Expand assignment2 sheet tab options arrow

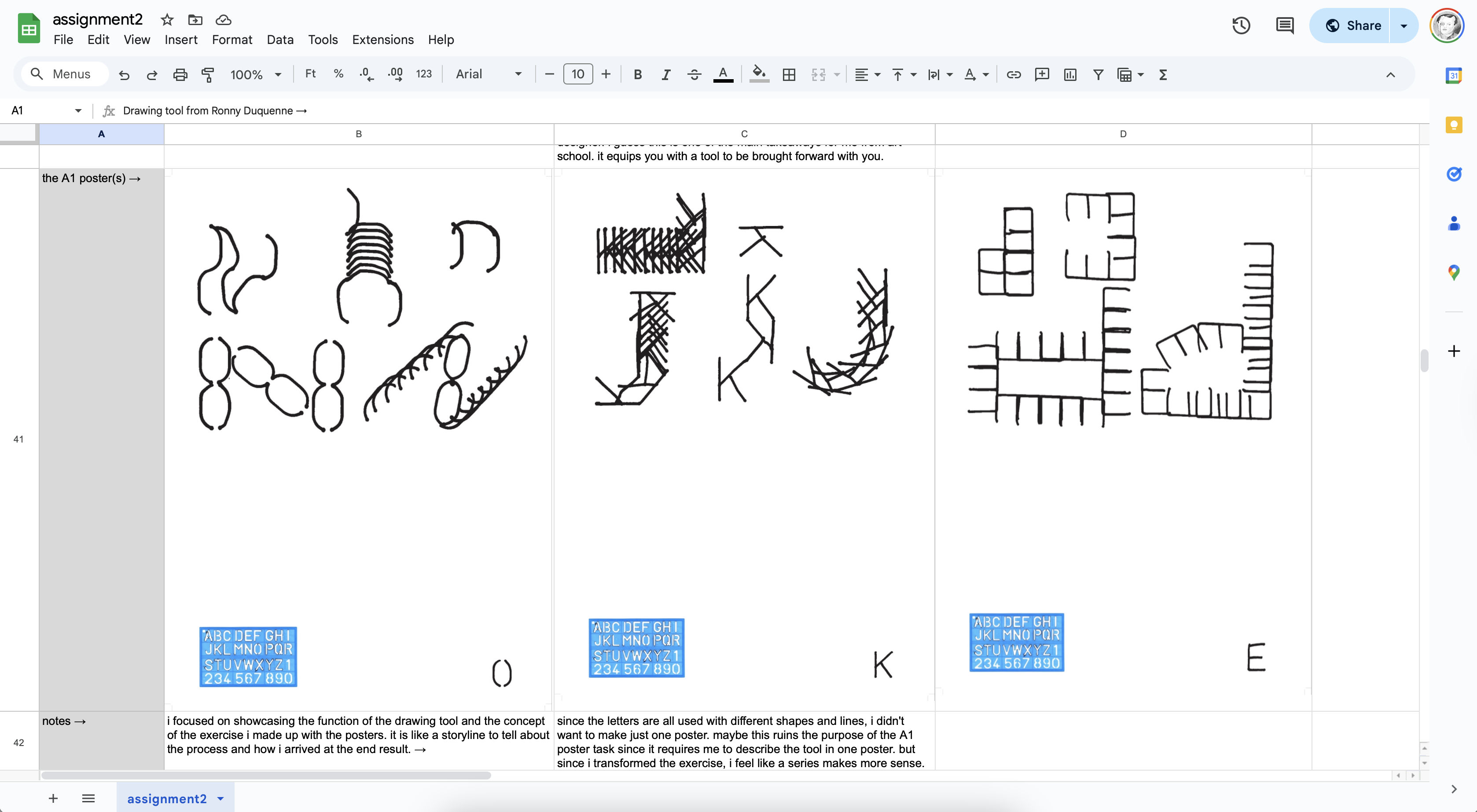pyautogui.click(x=221, y=798)
